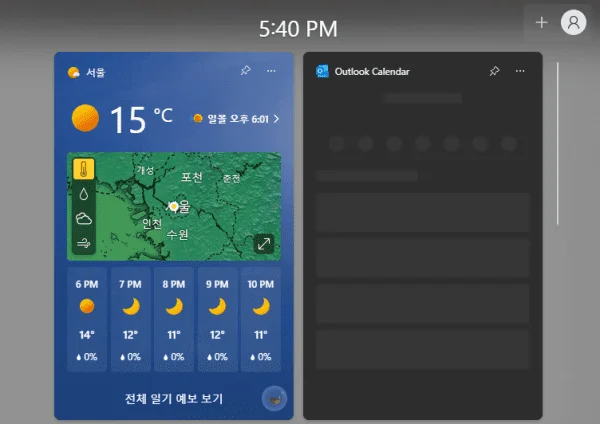Expand the weather map to full view
The image size is (600, 424).
click(264, 244)
